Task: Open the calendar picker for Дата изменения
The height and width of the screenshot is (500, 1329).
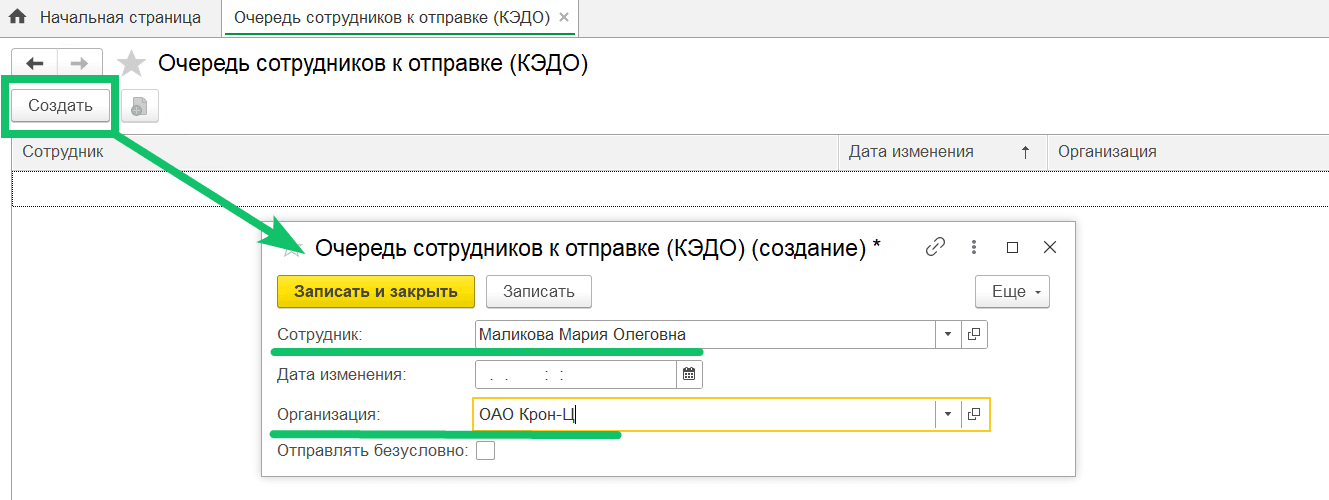Action: click(690, 375)
